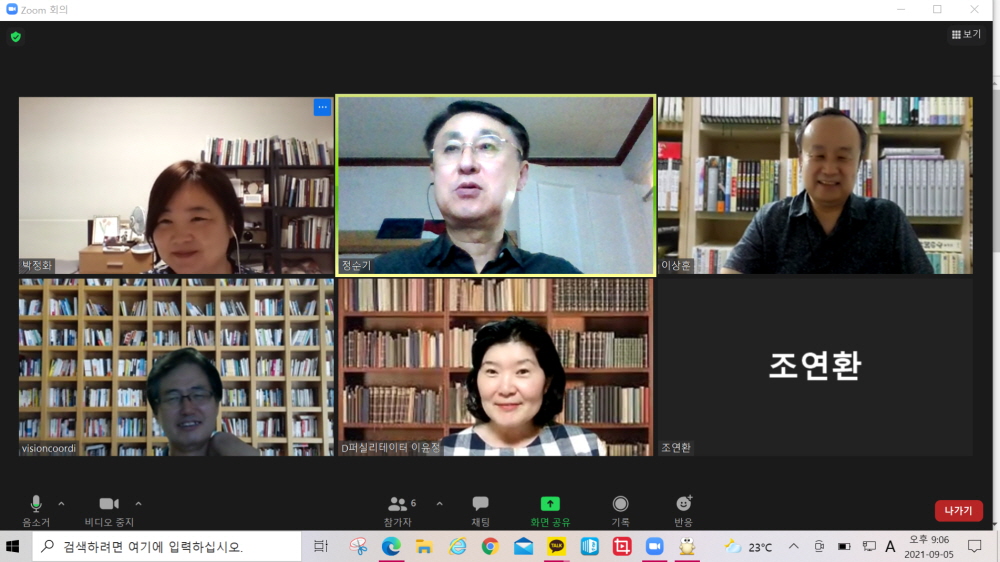Show hidden system tray icons
The width and height of the screenshot is (1000, 562).
click(x=794, y=546)
